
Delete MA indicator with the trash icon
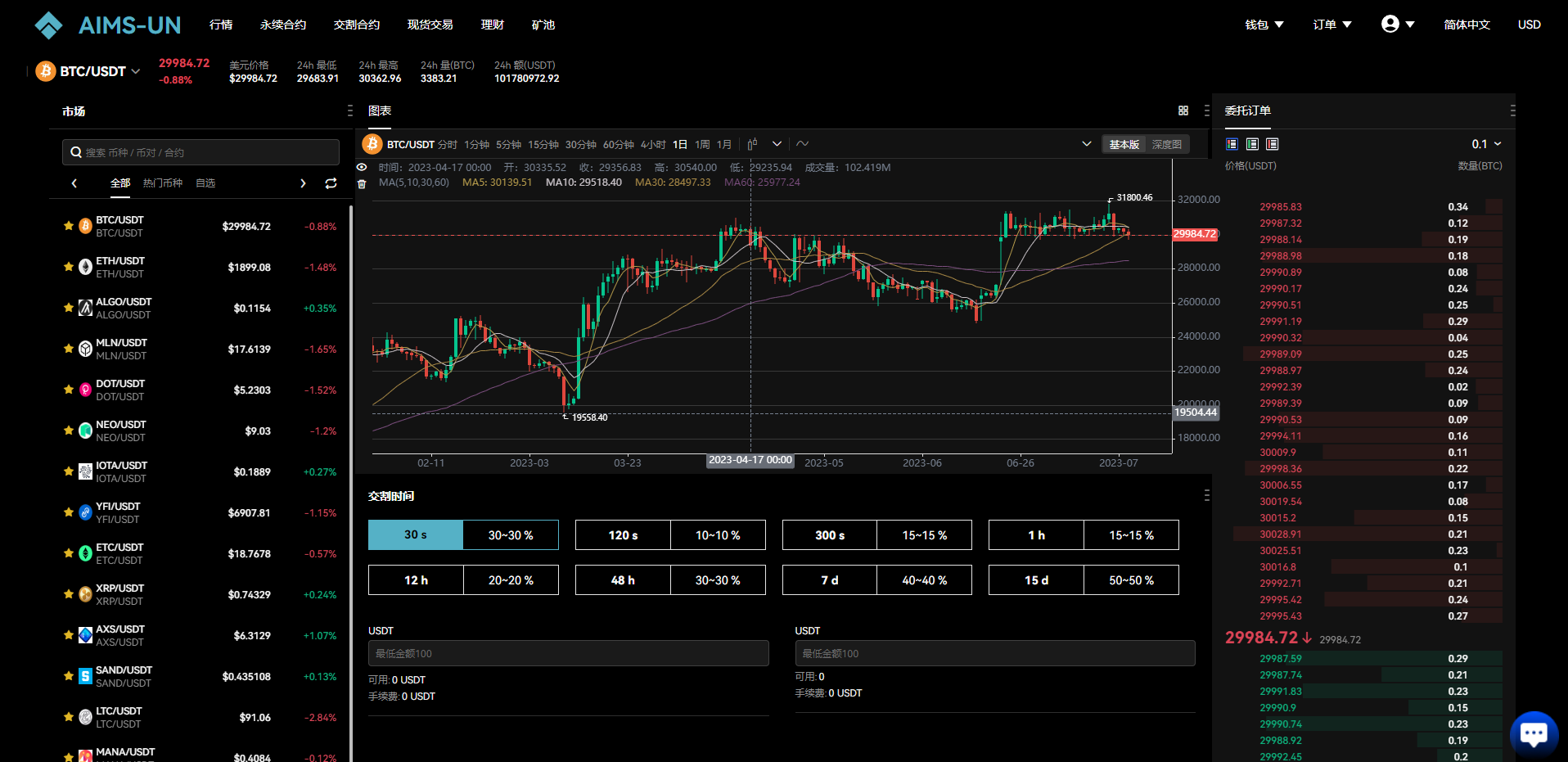[x=362, y=183]
